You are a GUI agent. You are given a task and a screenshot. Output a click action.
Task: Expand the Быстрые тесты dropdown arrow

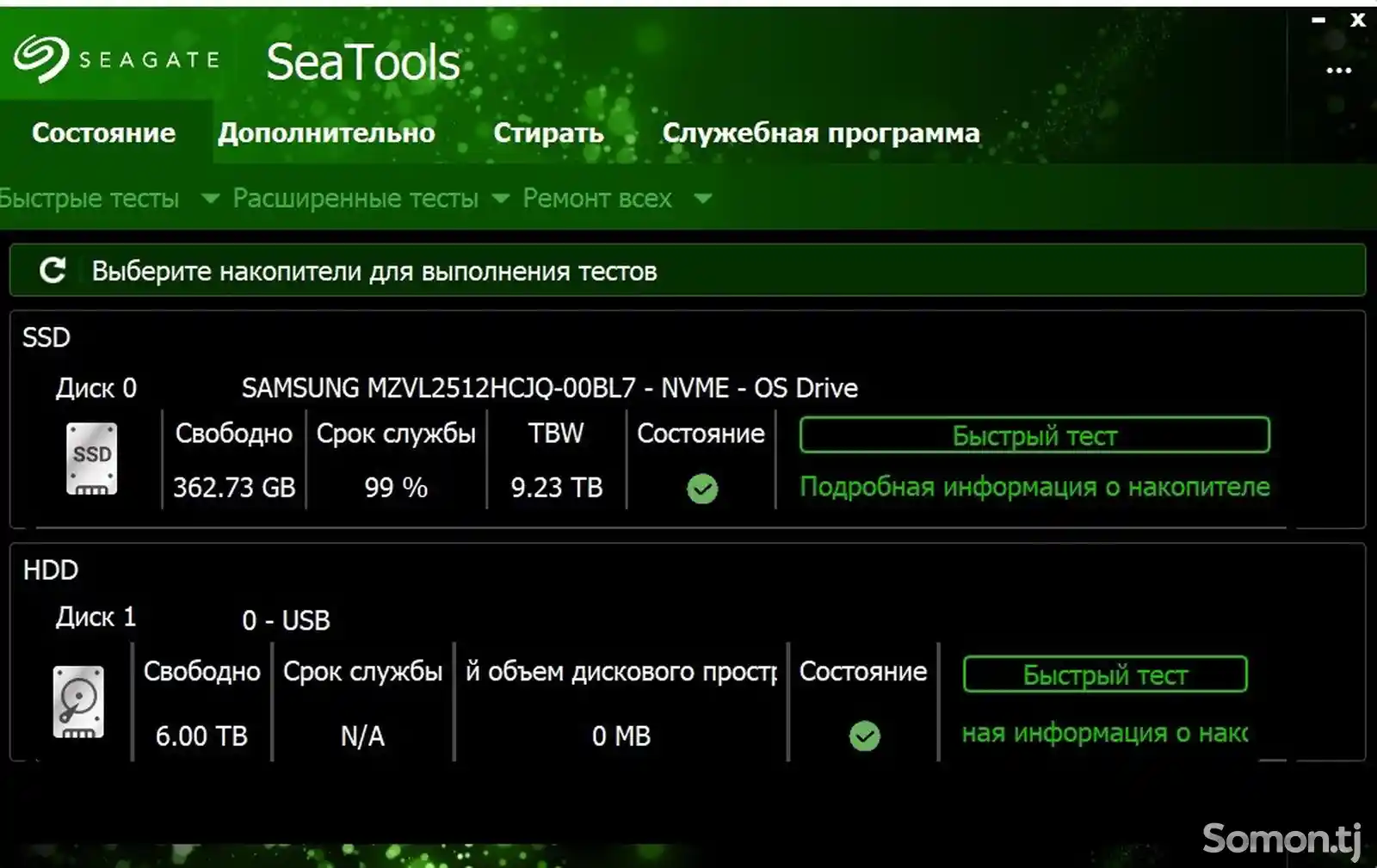pos(209,199)
